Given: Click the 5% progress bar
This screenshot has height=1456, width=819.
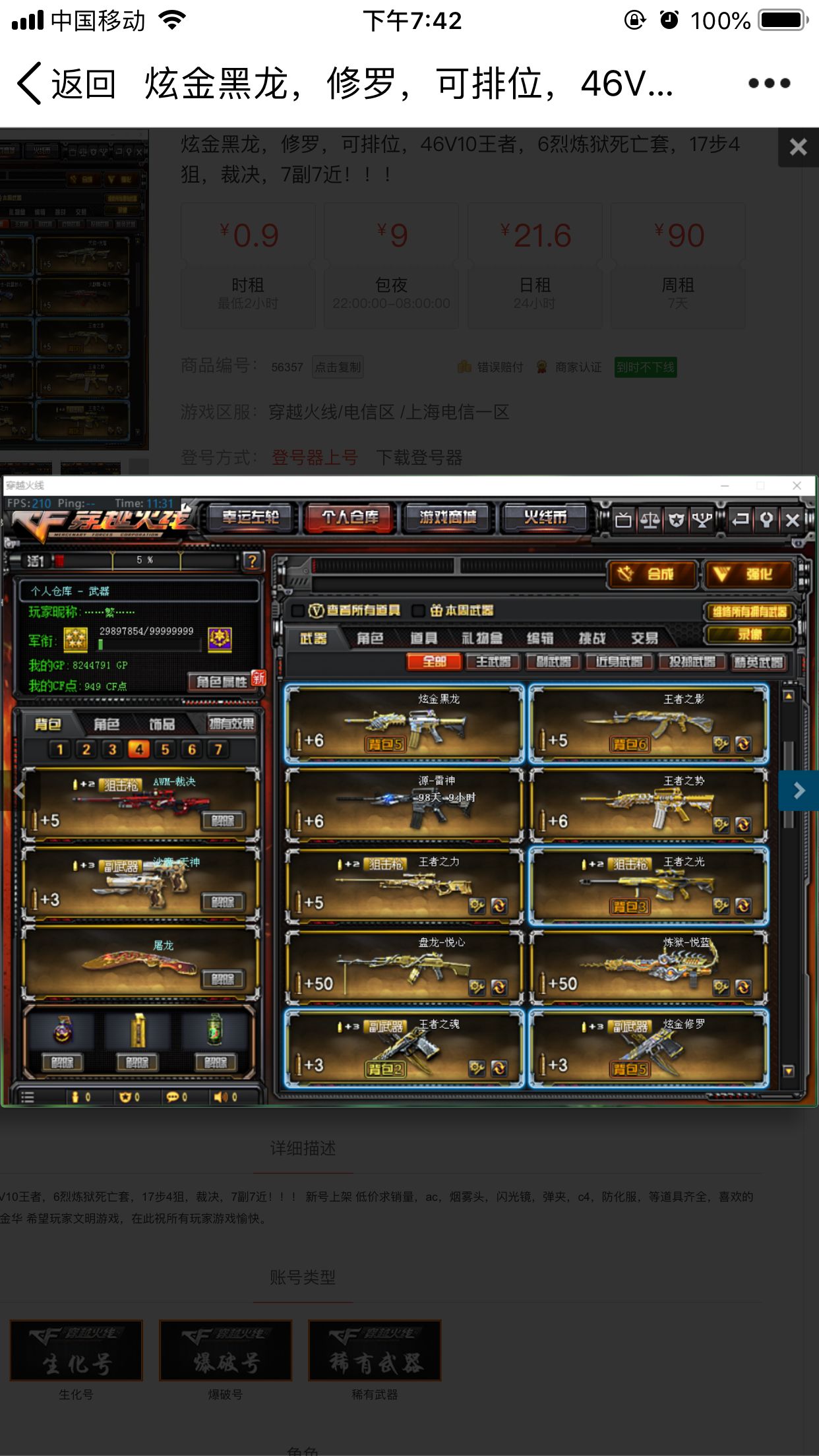Looking at the screenshot, I should coord(146,560).
